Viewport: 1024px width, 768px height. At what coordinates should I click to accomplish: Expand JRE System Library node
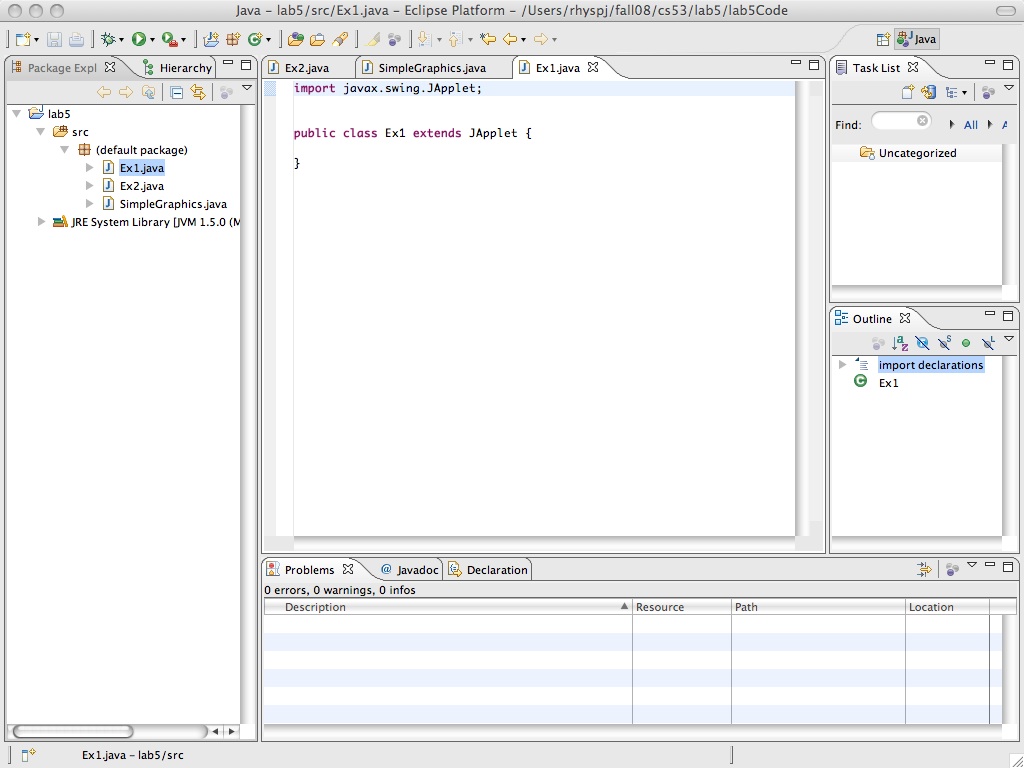pos(41,222)
